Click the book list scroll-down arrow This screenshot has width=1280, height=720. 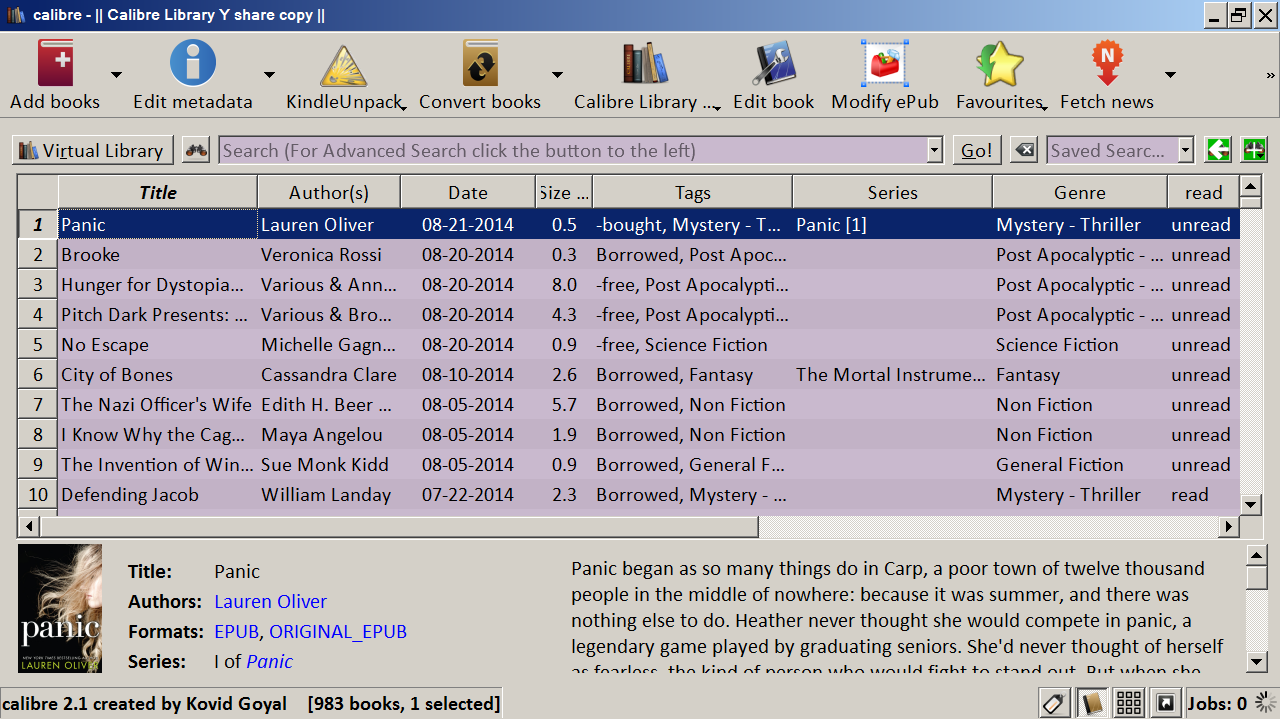(x=1249, y=505)
